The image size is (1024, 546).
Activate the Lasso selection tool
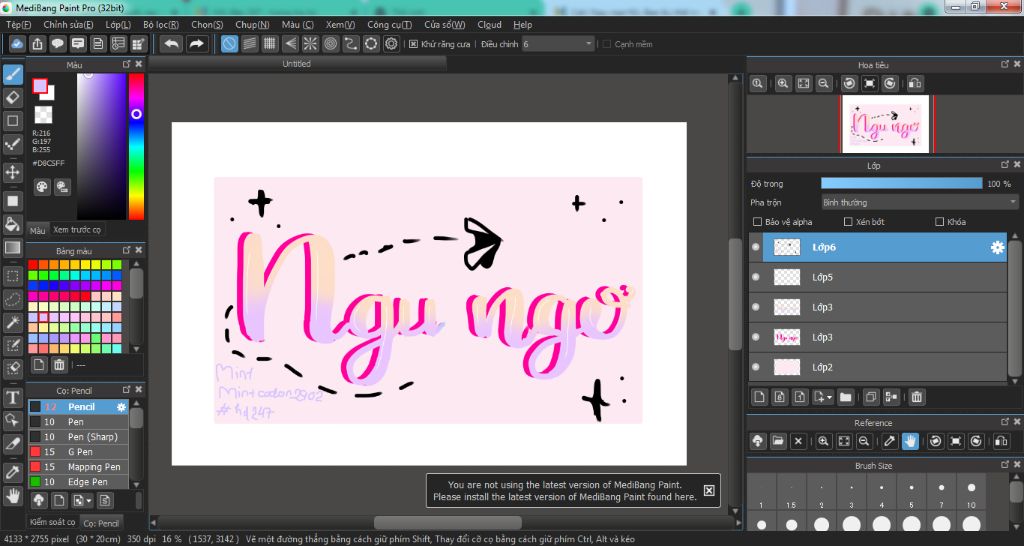click(12, 299)
